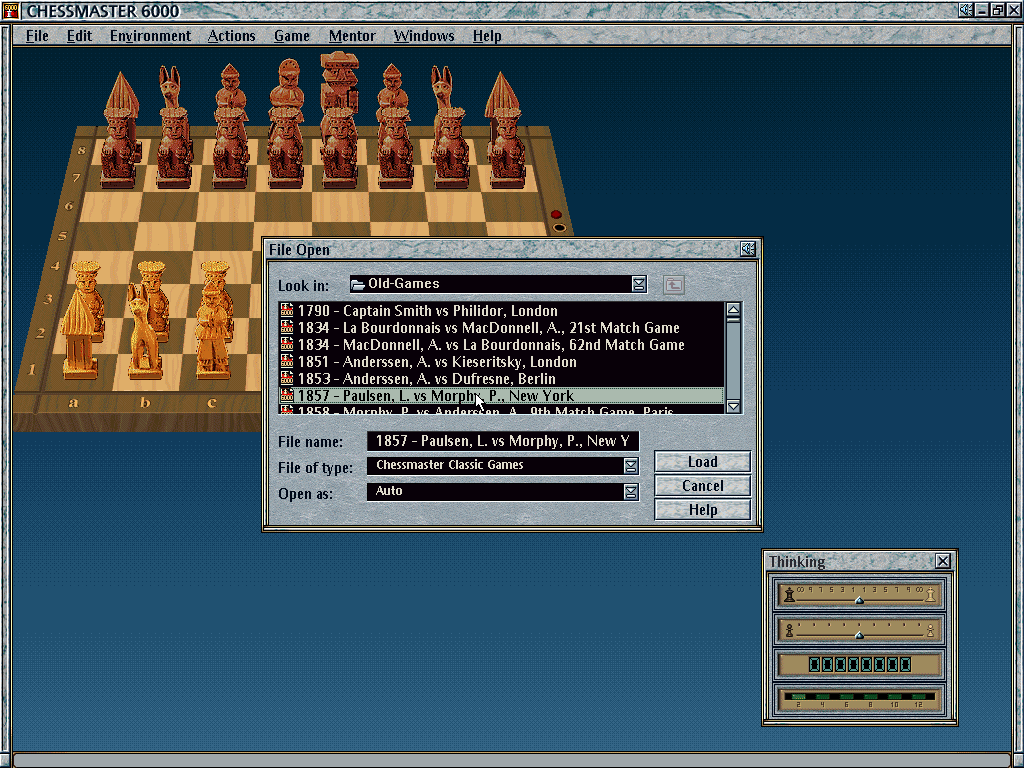Click the speaker icon in File Open dialog
Image resolution: width=1024 pixels, height=768 pixels.
pos(748,249)
